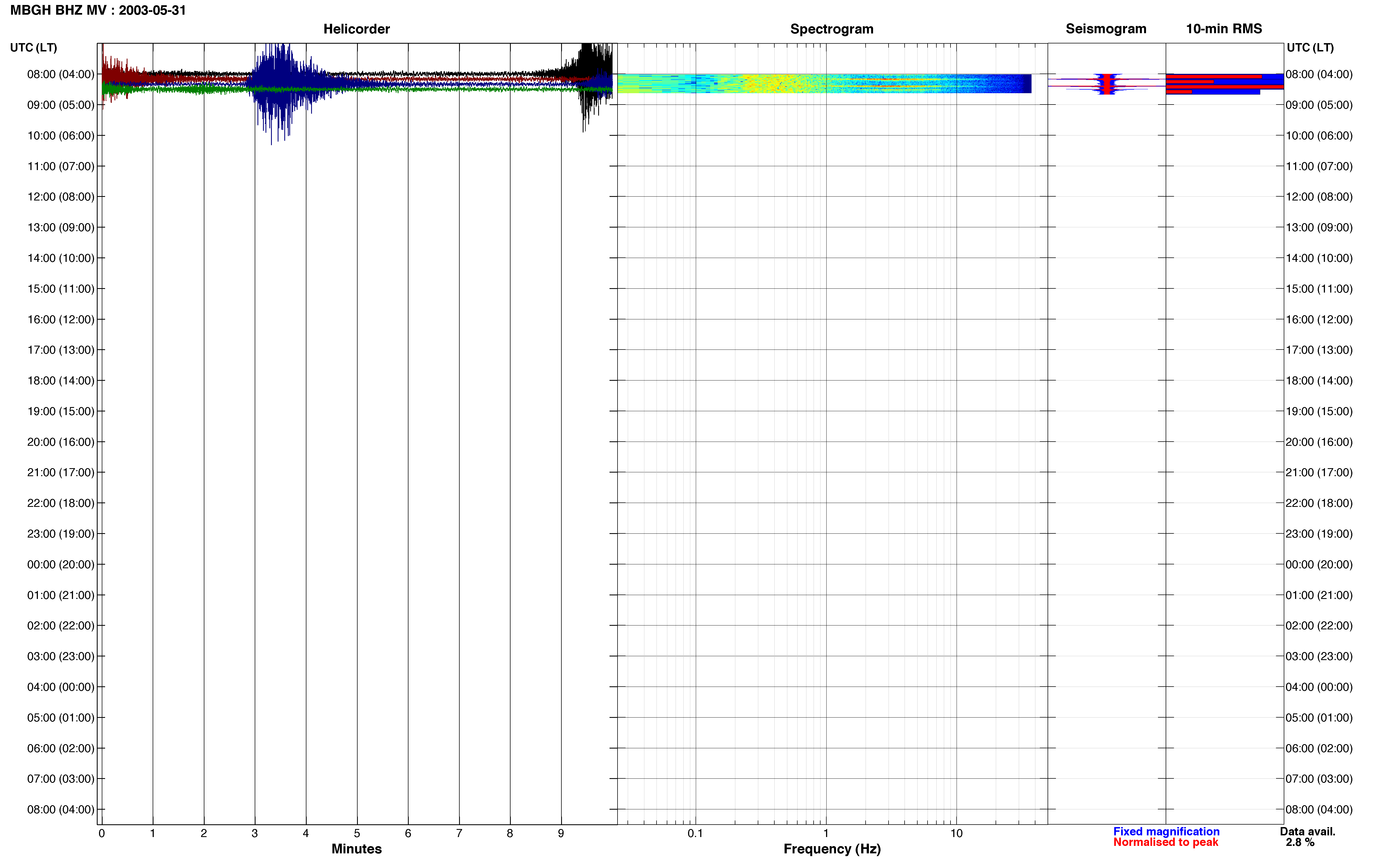Viewport: 1388px width, 868px height.
Task: Click the right 'UTC (LT)' axis header
Action: coord(1310,48)
